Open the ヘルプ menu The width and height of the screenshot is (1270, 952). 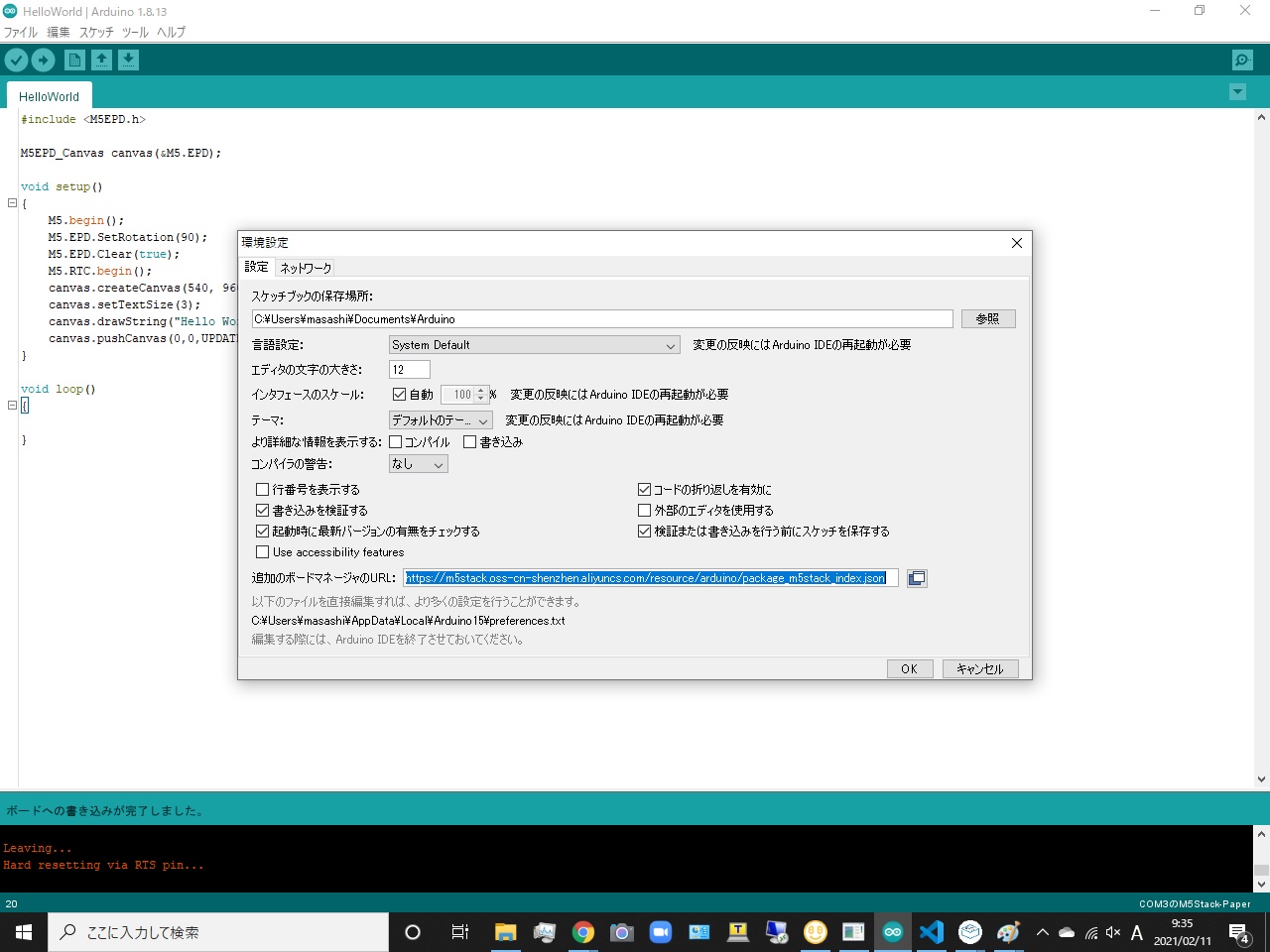pos(171,32)
